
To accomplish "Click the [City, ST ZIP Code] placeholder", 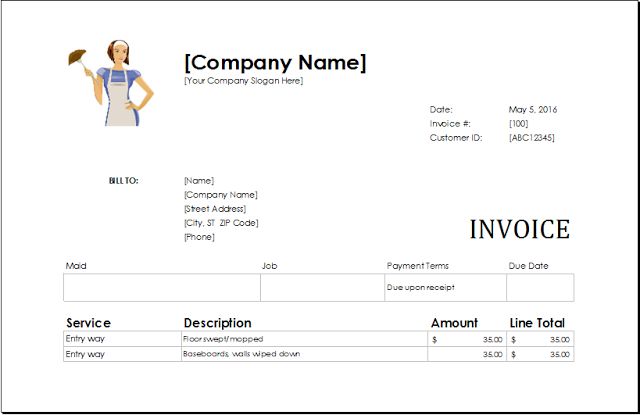I will (x=221, y=223).
